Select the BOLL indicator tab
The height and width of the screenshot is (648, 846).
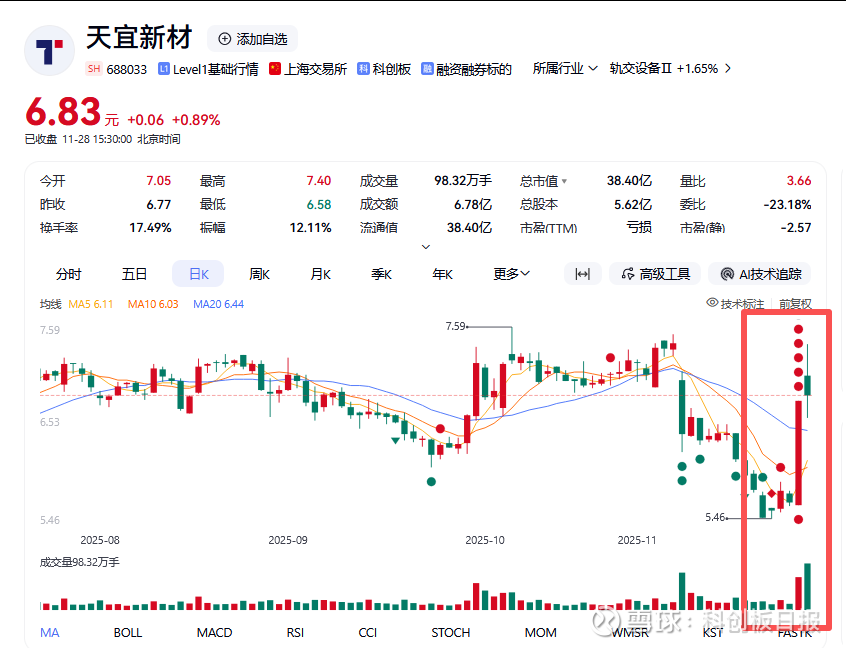[128, 632]
